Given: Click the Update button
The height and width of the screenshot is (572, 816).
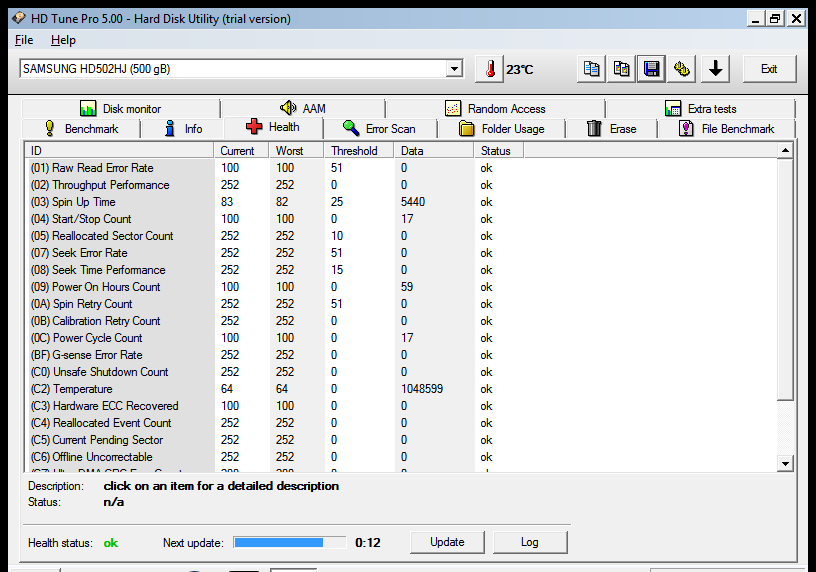Looking at the screenshot, I should click(x=447, y=542).
